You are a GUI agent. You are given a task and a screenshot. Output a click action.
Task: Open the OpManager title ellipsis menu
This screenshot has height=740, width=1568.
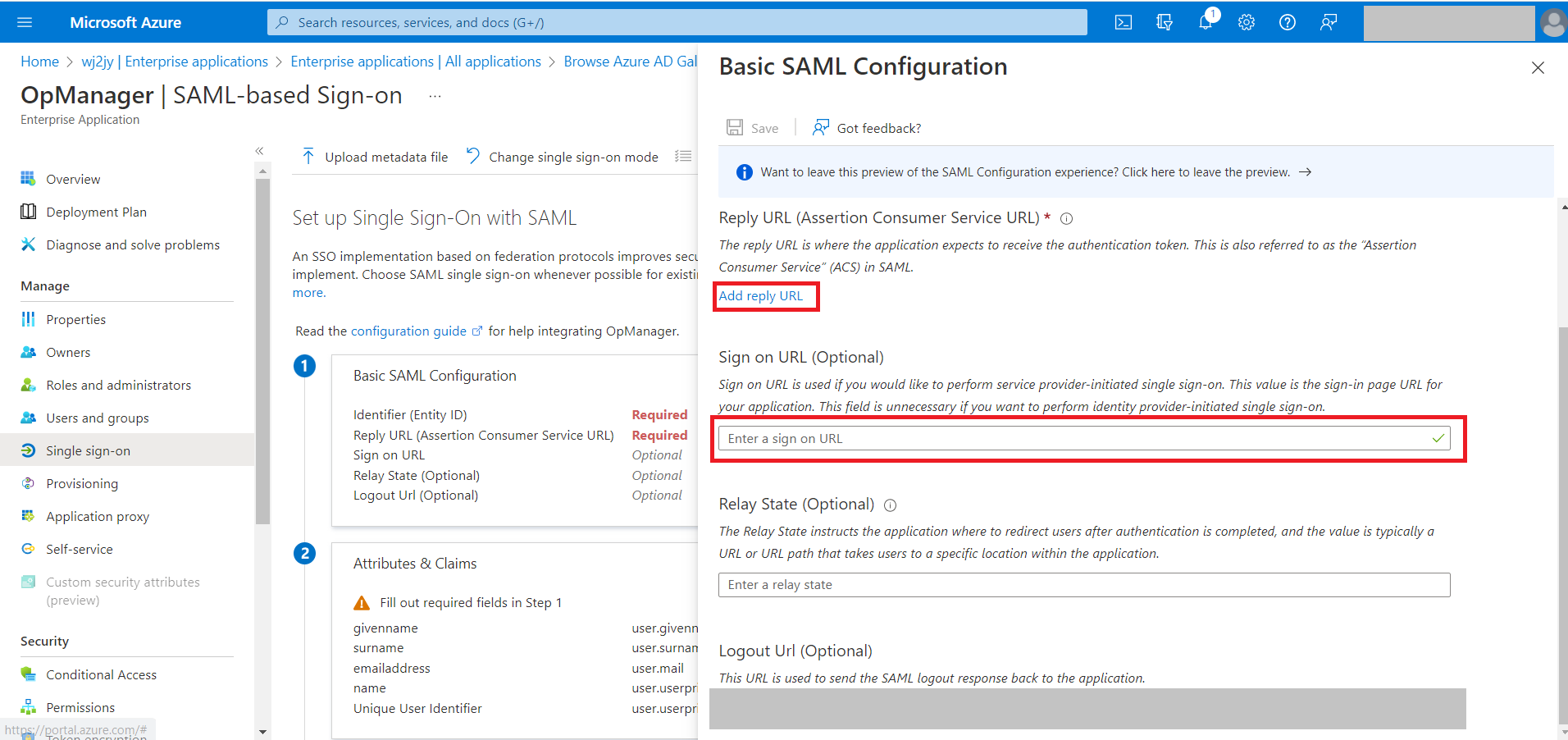(435, 96)
